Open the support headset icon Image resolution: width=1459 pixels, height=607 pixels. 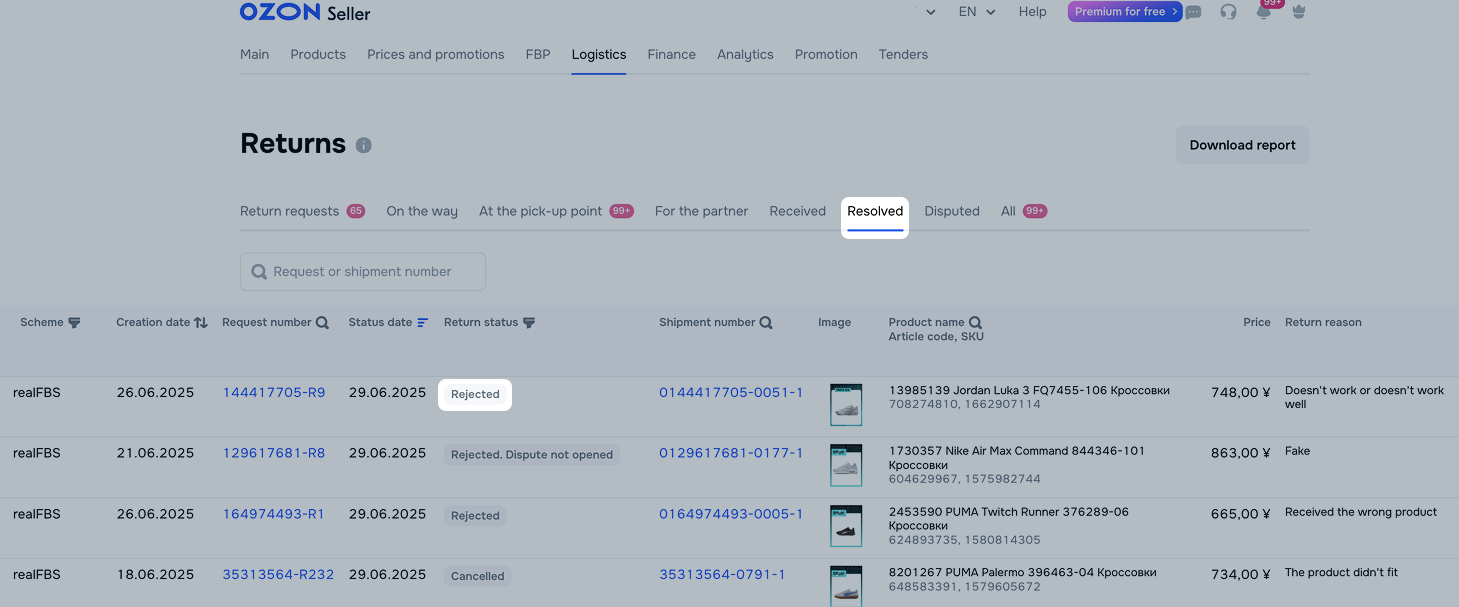pos(1228,12)
